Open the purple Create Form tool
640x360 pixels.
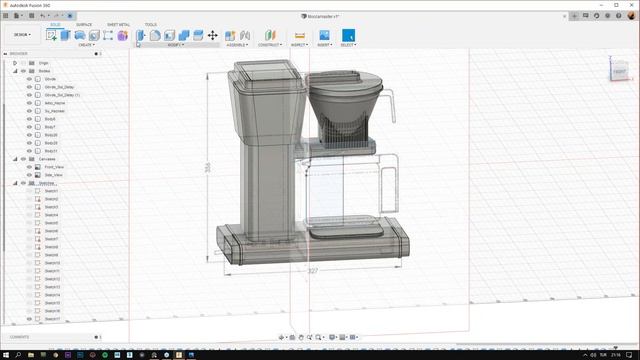[x=122, y=36]
